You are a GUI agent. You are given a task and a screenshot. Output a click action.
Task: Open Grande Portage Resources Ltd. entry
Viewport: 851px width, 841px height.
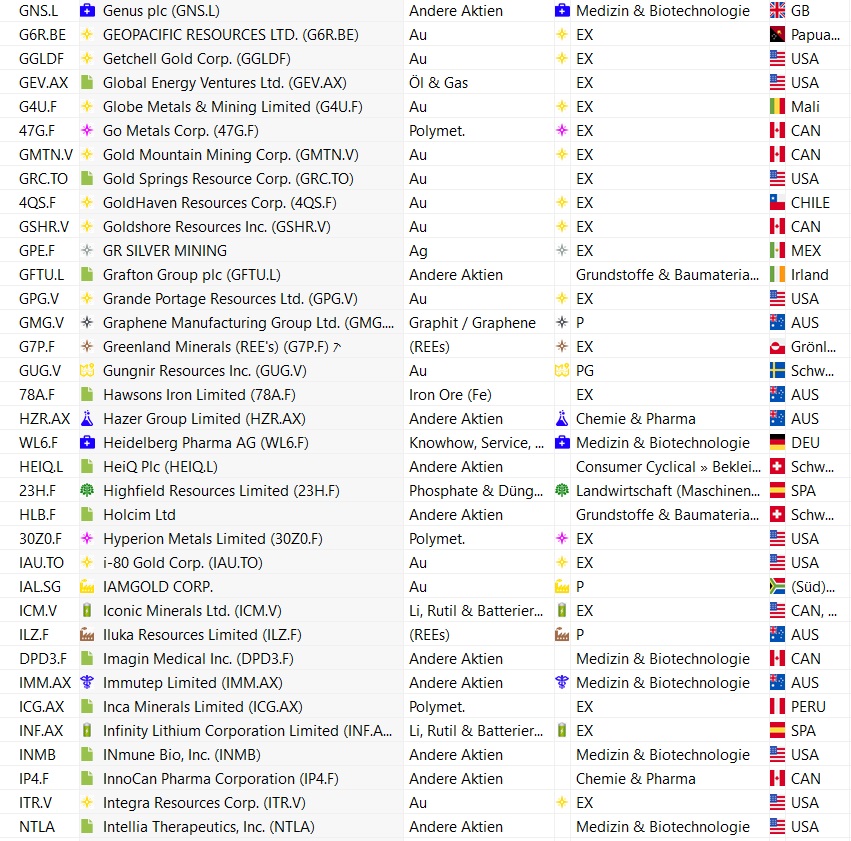230,298
